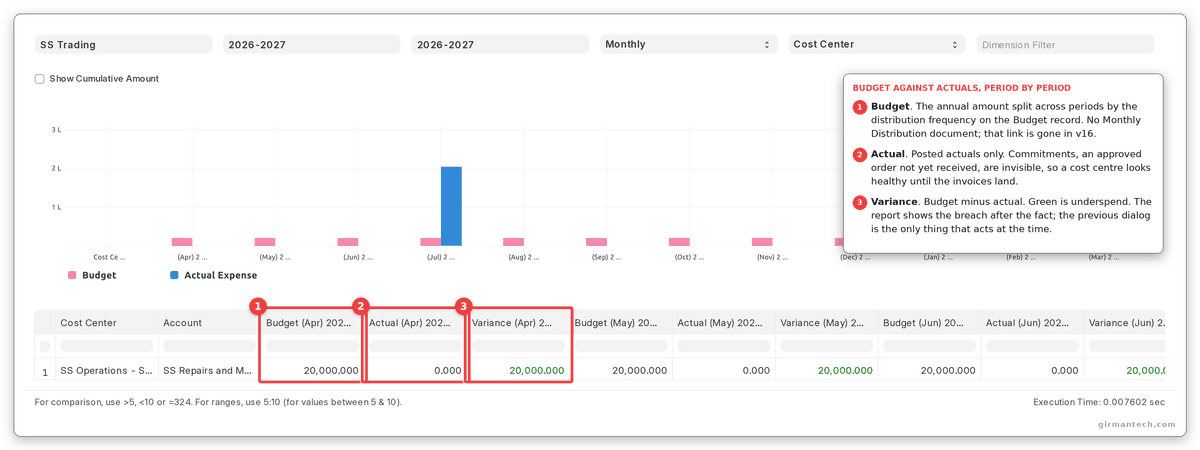Click row number 1 in the table
The width and height of the screenshot is (1200, 450).
click(x=44, y=371)
